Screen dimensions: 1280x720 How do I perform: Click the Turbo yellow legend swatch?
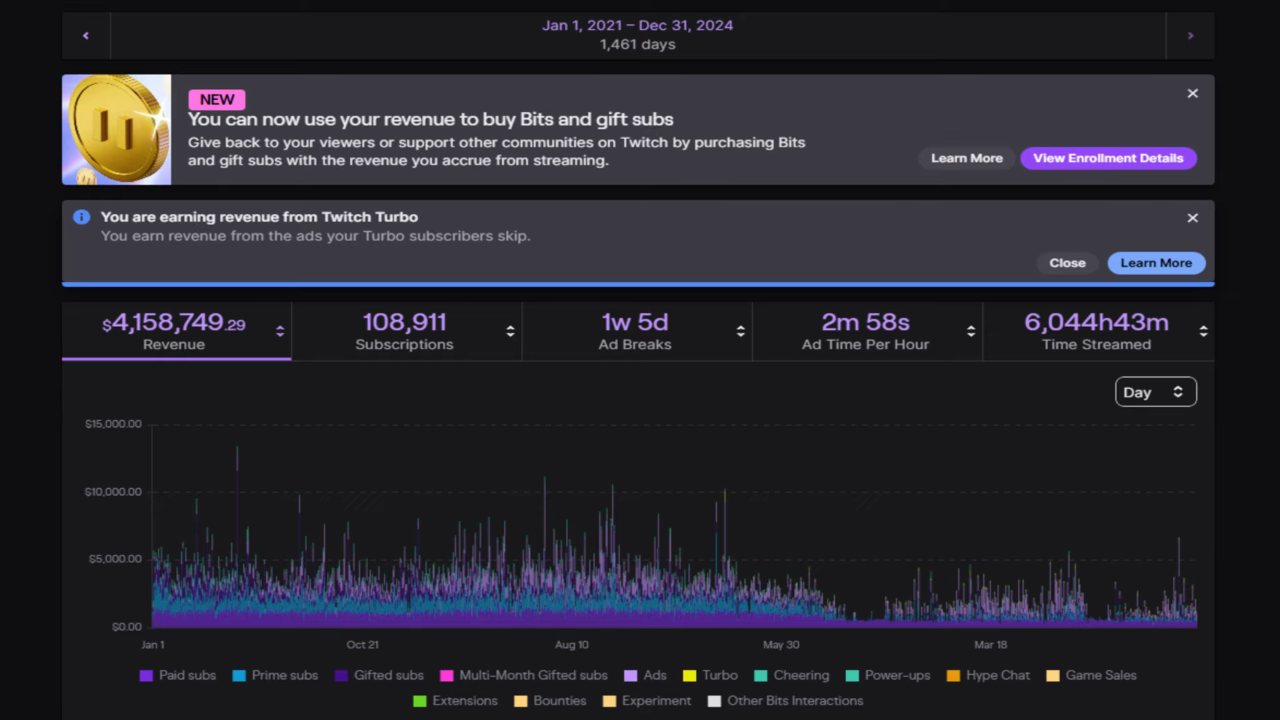click(x=689, y=676)
